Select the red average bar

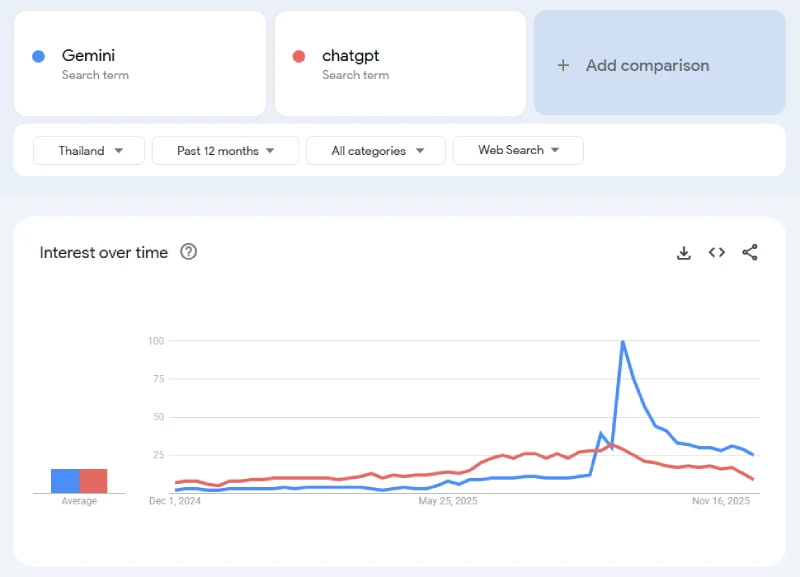pos(93,481)
